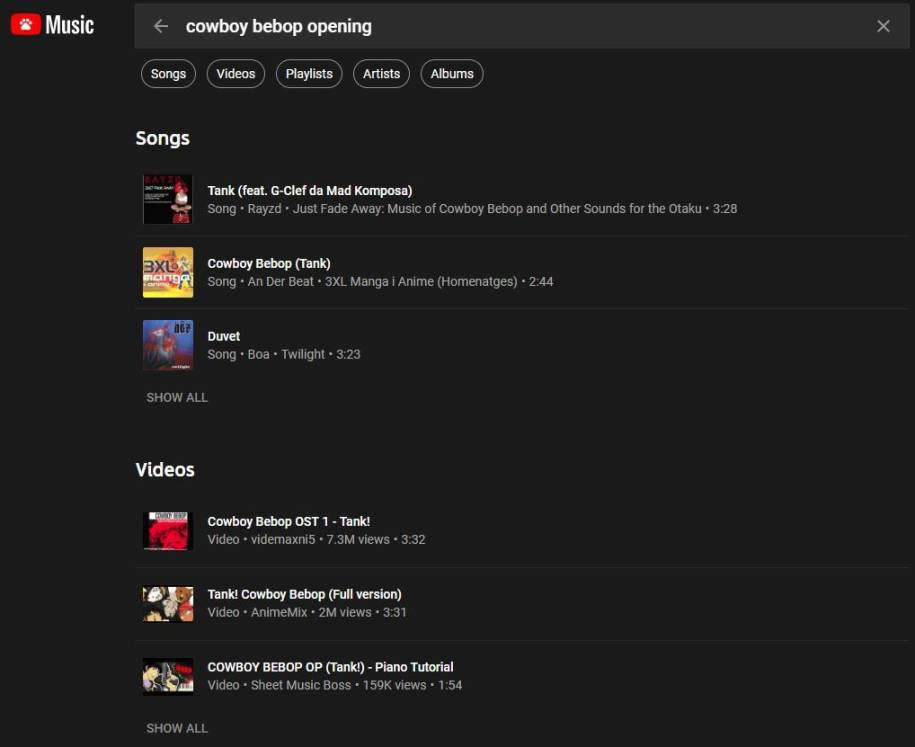
Task: Click the 159K views text
Action: pos(394,685)
